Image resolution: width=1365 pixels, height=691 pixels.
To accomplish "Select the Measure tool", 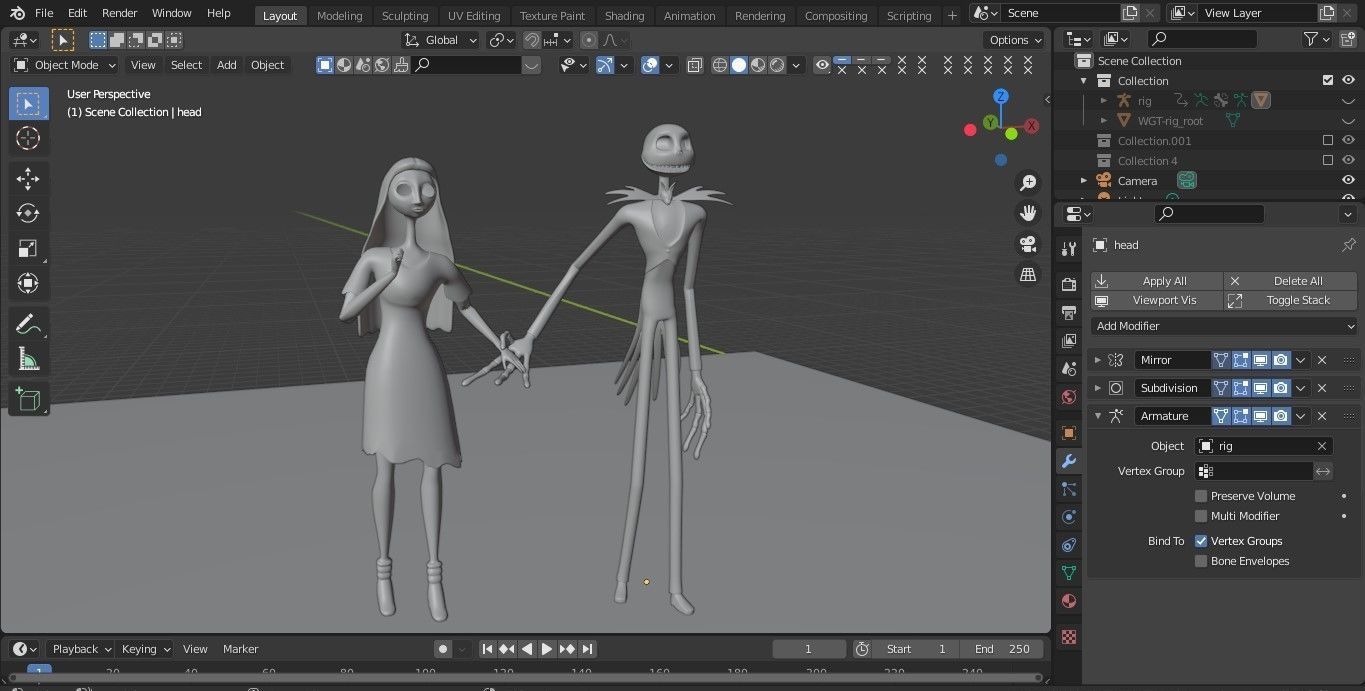I will tap(28, 359).
